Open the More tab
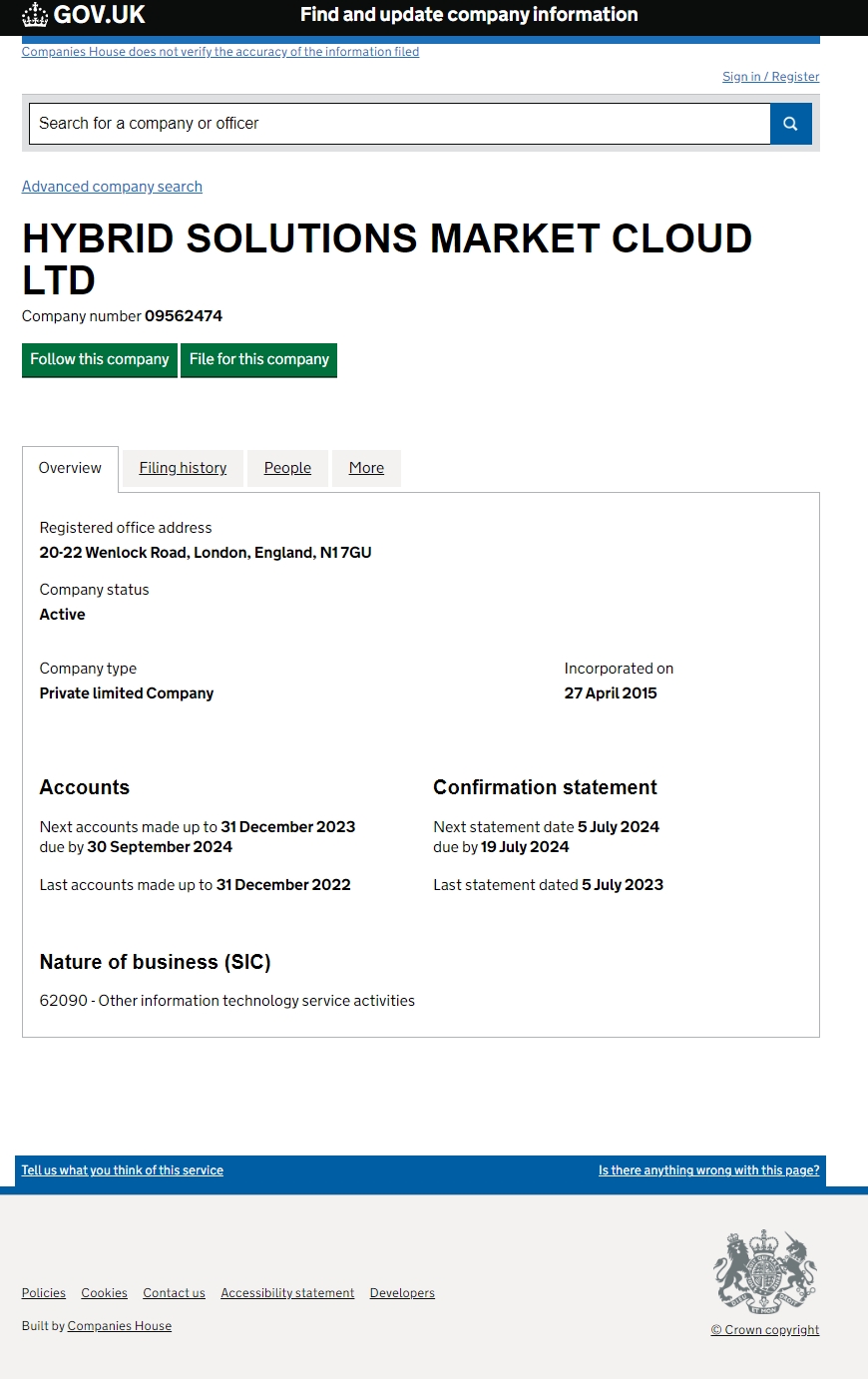 click(366, 468)
